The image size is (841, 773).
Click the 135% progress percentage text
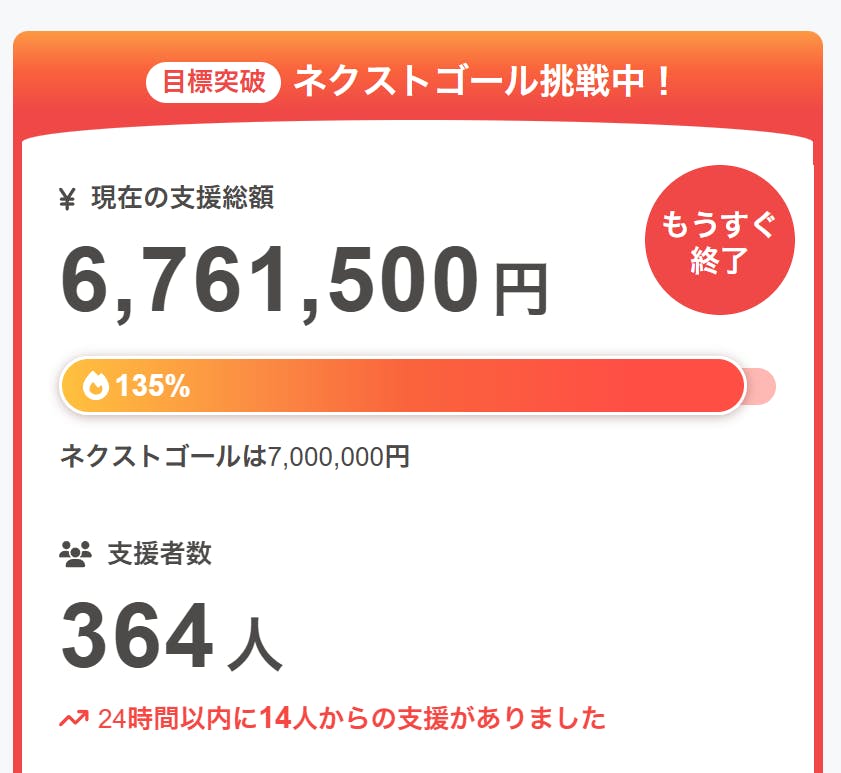(x=152, y=386)
